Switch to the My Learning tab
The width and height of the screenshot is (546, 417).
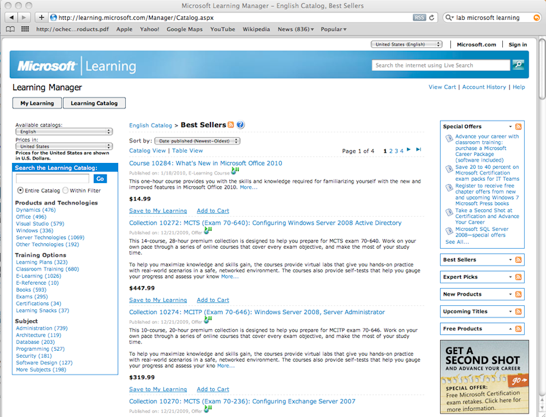pyautogui.click(x=37, y=103)
